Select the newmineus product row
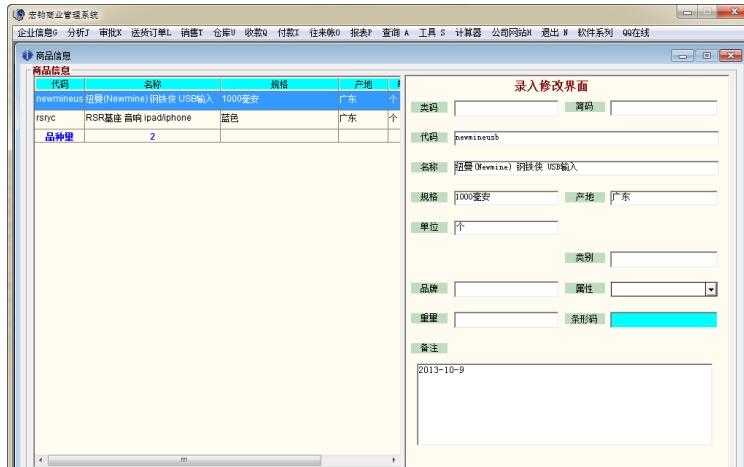The image size is (744, 467). click(x=217, y=99)
